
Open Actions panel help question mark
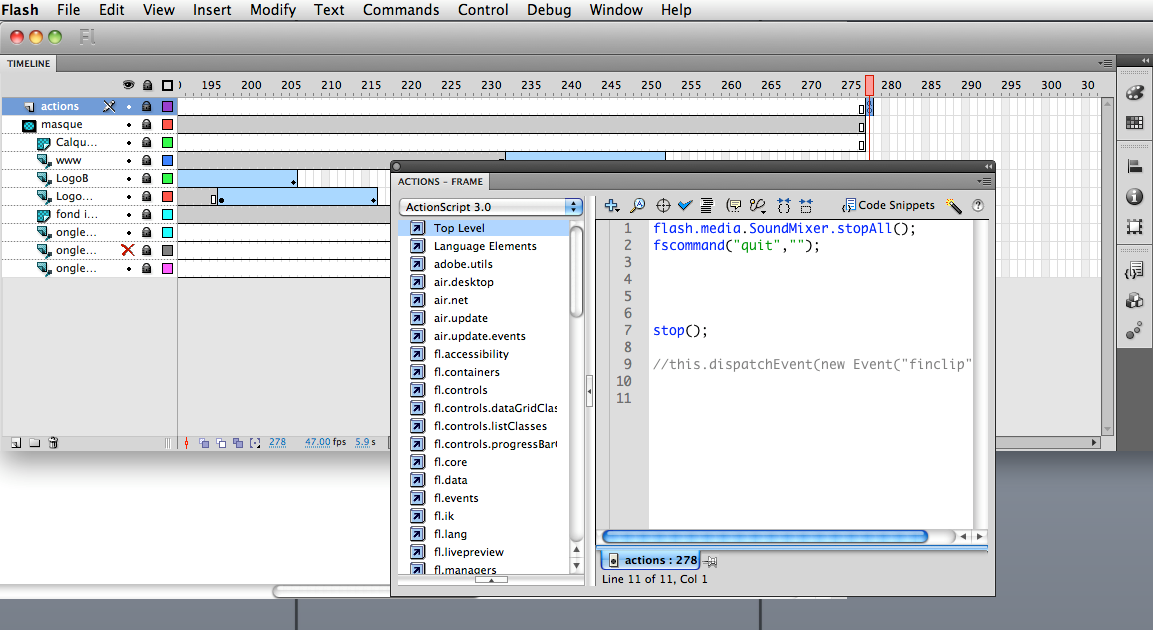(978, 206)
